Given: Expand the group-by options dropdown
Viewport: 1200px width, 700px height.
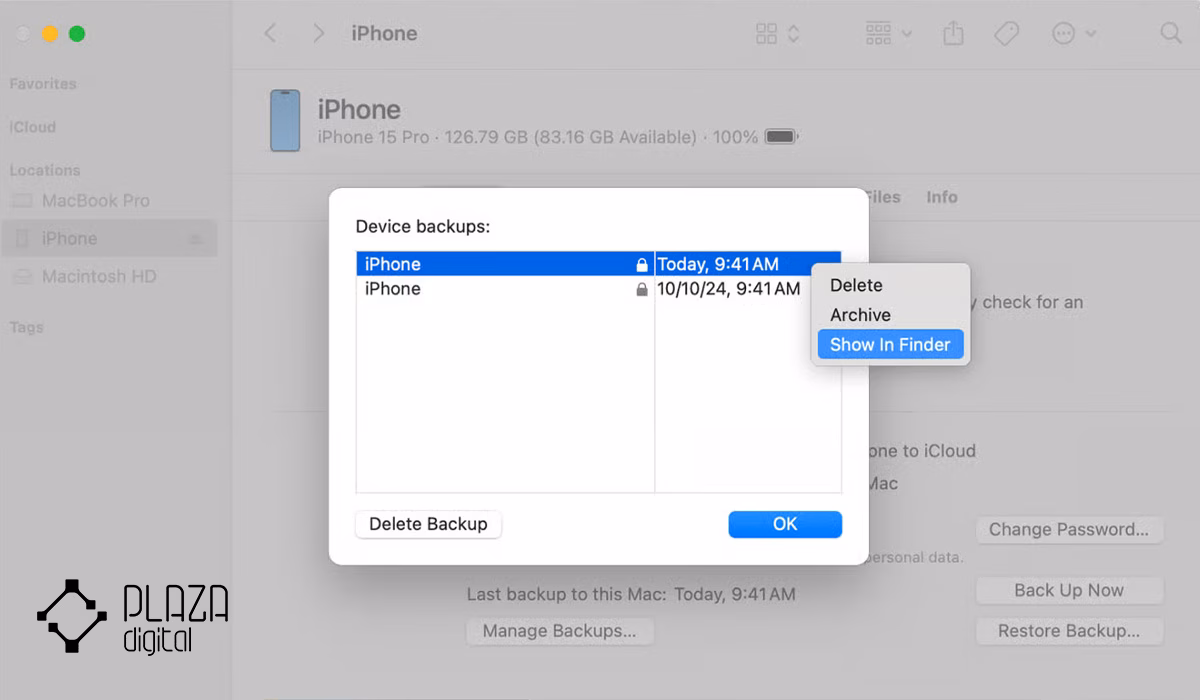Looking at the screenshot, I should tap(888, 33).
